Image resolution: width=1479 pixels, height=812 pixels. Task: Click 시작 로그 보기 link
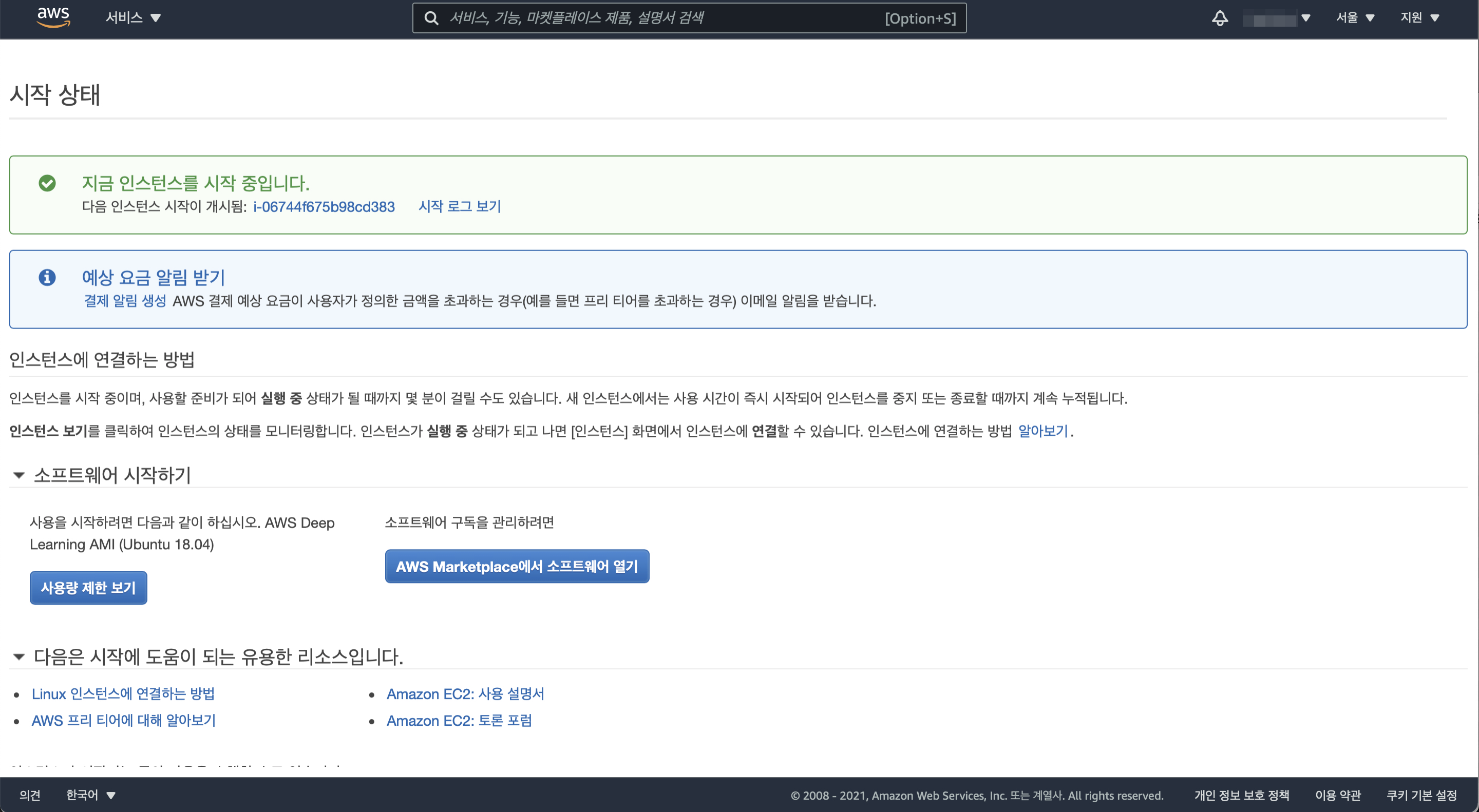459,206
